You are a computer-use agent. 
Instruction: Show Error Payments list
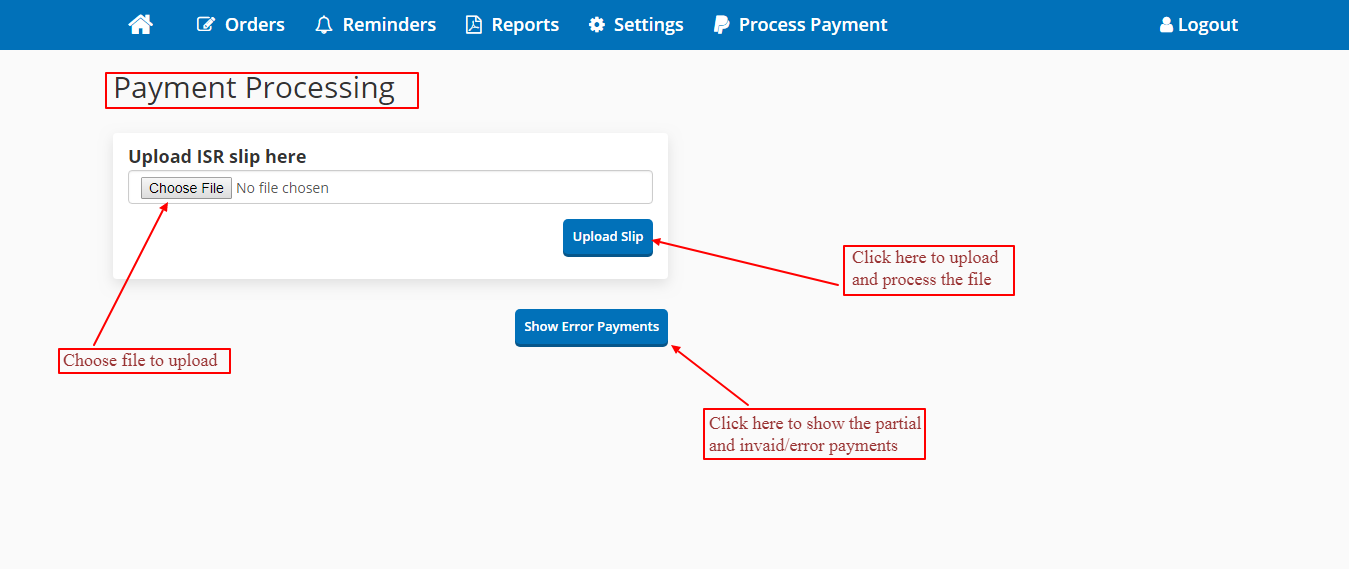pos(591,327)
